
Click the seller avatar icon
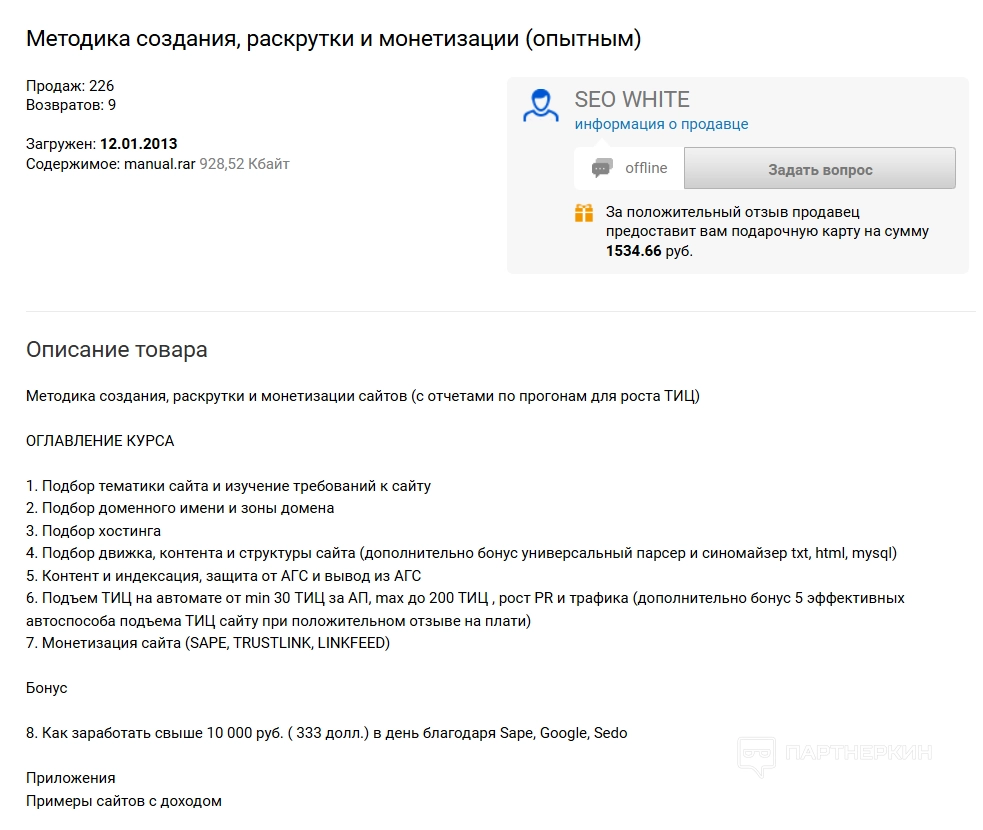coord(541,105)
